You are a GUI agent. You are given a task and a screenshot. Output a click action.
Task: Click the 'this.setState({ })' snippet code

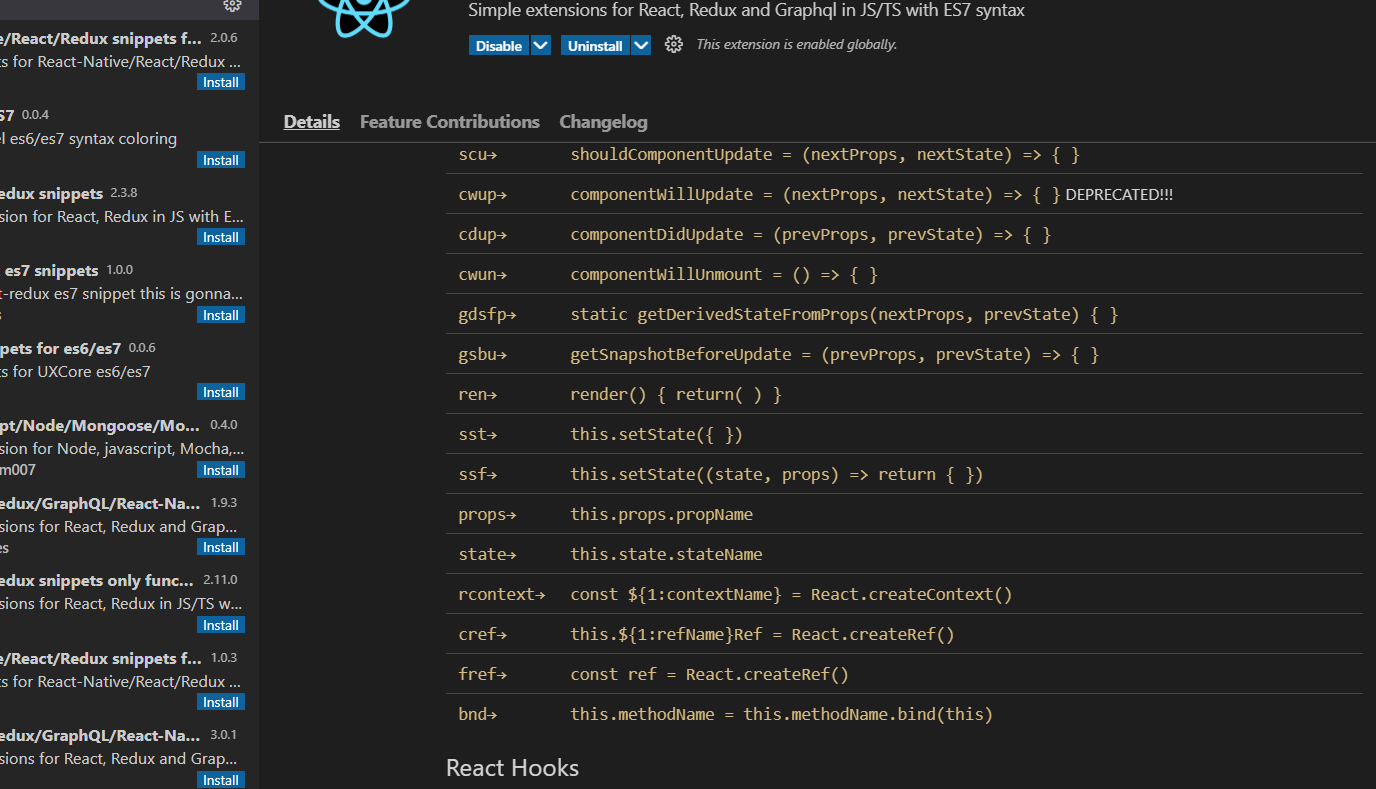tap(657, 435)
